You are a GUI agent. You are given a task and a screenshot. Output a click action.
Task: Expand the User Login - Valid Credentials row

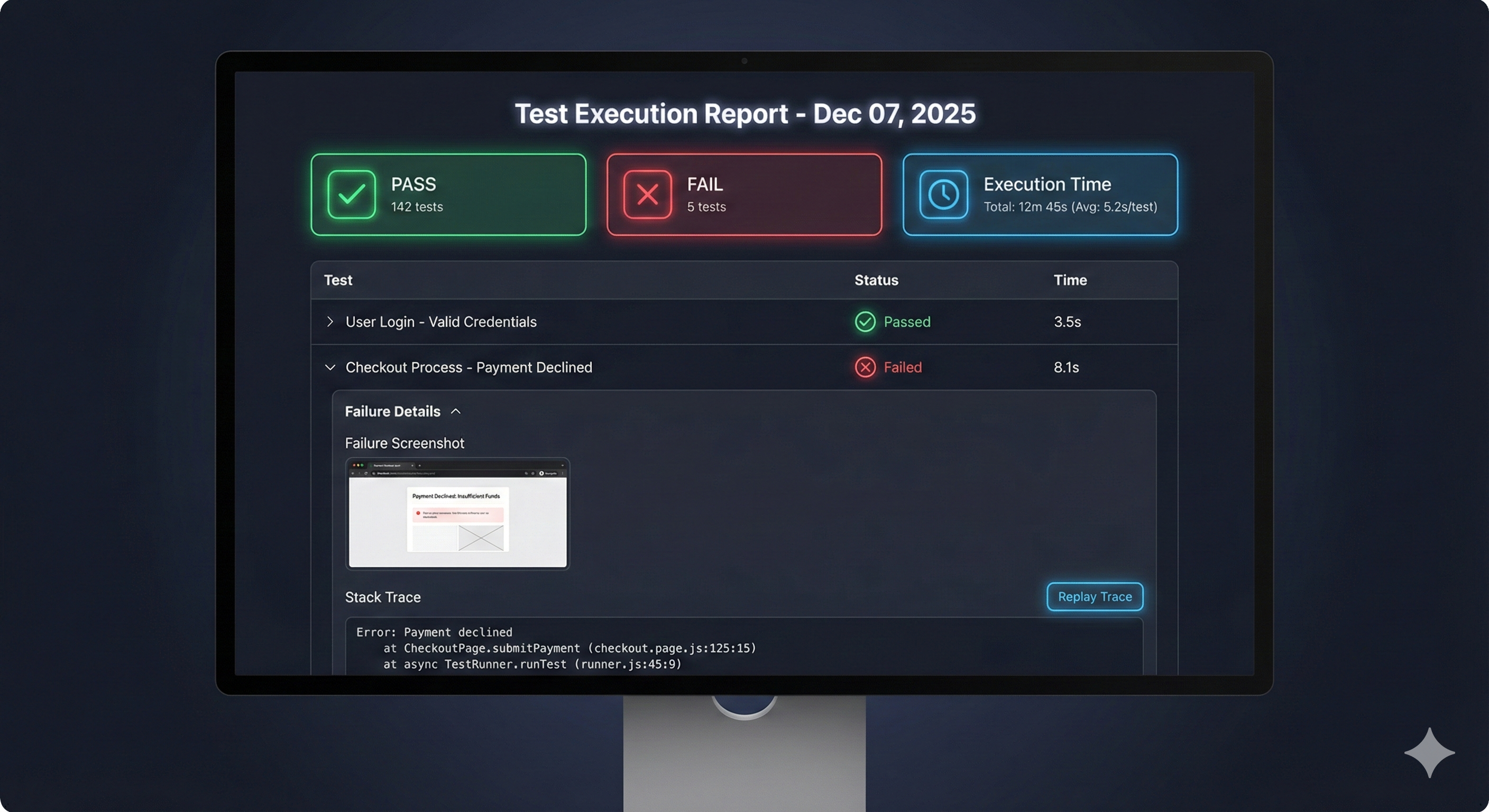(330, 322)
